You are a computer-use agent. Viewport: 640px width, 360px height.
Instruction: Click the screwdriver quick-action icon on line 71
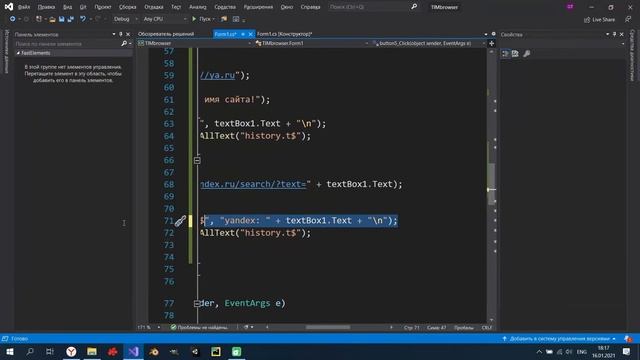click(180, 221)
